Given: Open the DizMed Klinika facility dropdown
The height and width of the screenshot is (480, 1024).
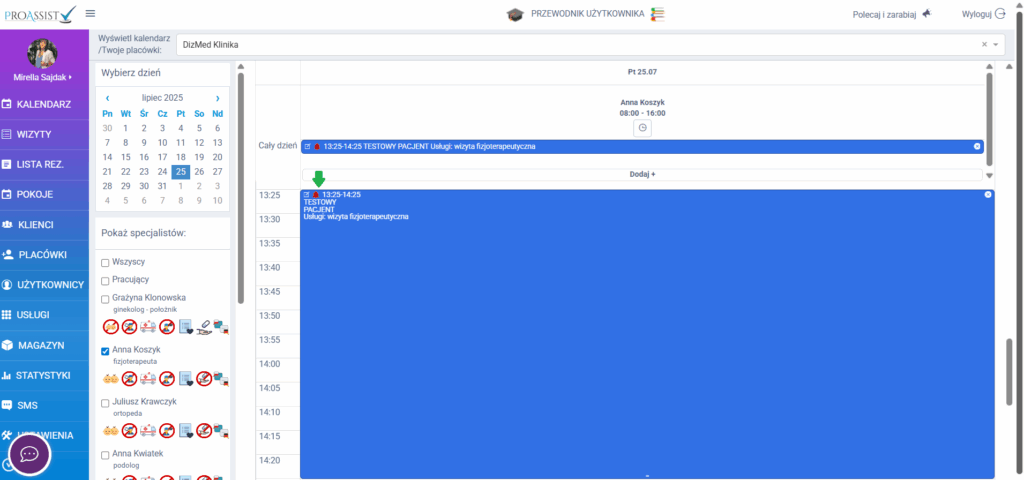Looking at the screenshot, I should coord(995,45).
